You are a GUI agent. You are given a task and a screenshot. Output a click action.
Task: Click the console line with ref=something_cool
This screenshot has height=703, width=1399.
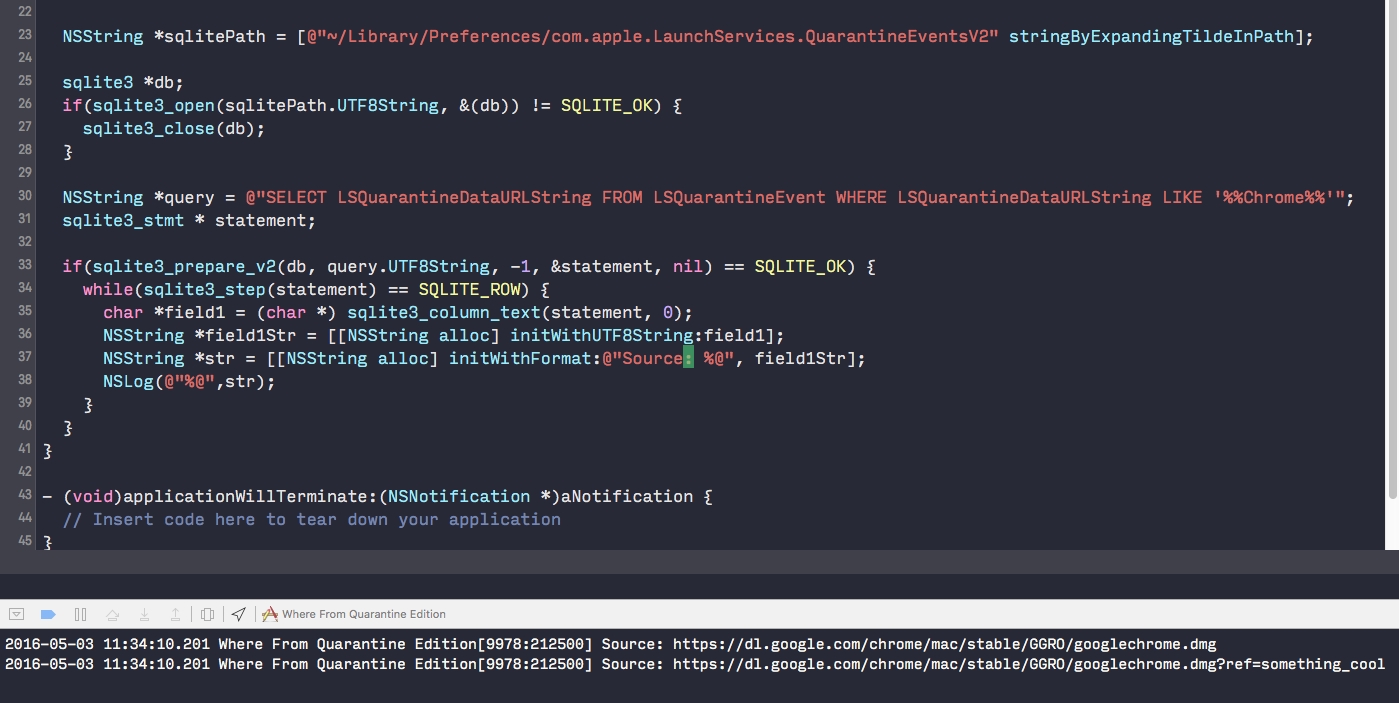(695, 664)
